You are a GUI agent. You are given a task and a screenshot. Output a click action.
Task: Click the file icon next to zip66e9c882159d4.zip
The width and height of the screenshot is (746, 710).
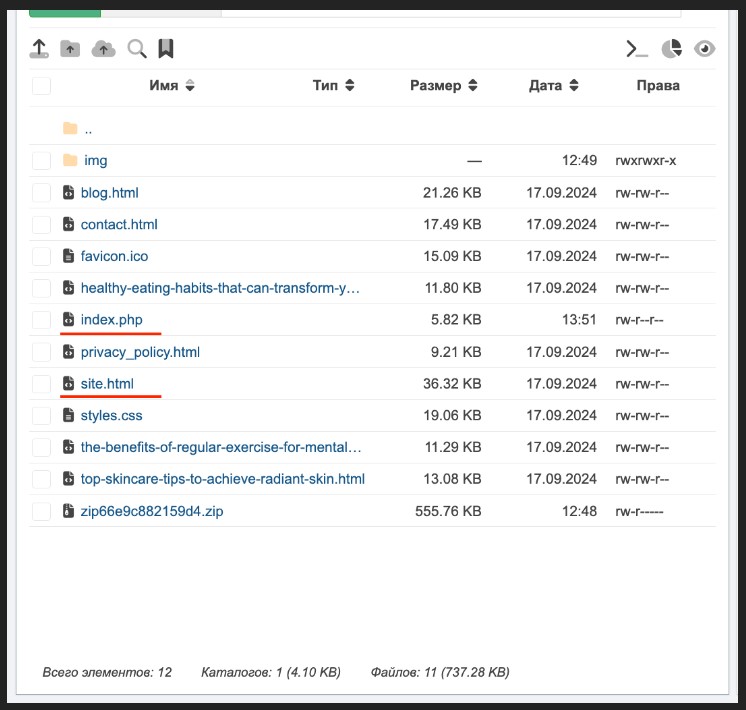[x=68, y=511]
